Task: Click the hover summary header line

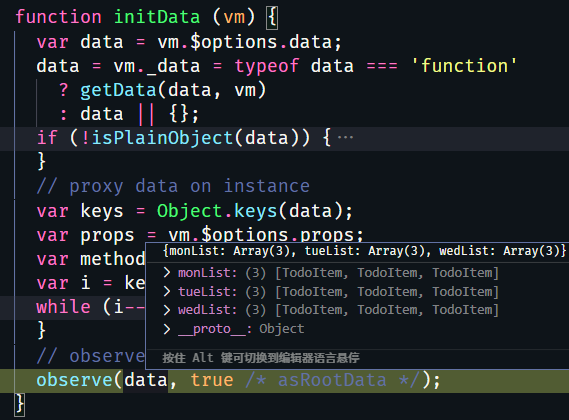Action: (364, 251)
